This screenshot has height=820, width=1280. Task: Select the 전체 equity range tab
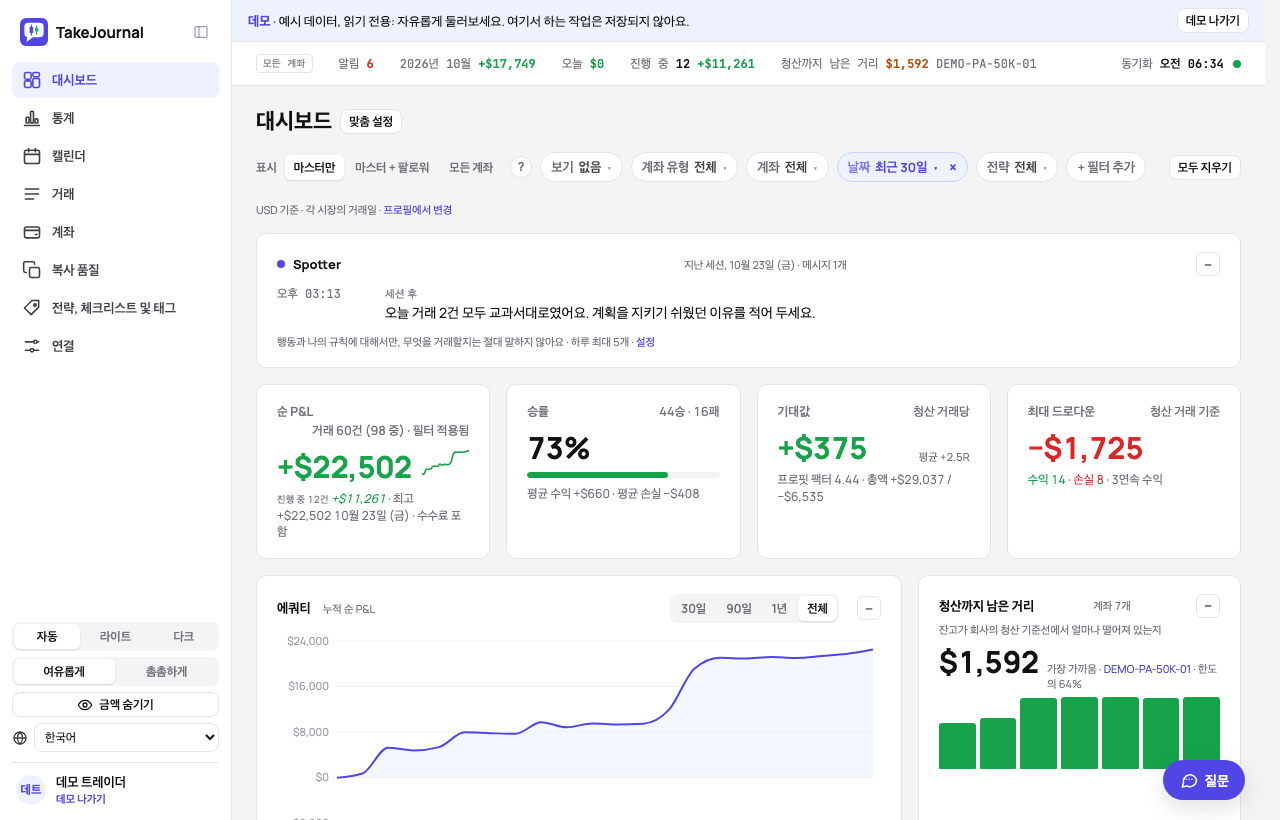tap(817, 608)
